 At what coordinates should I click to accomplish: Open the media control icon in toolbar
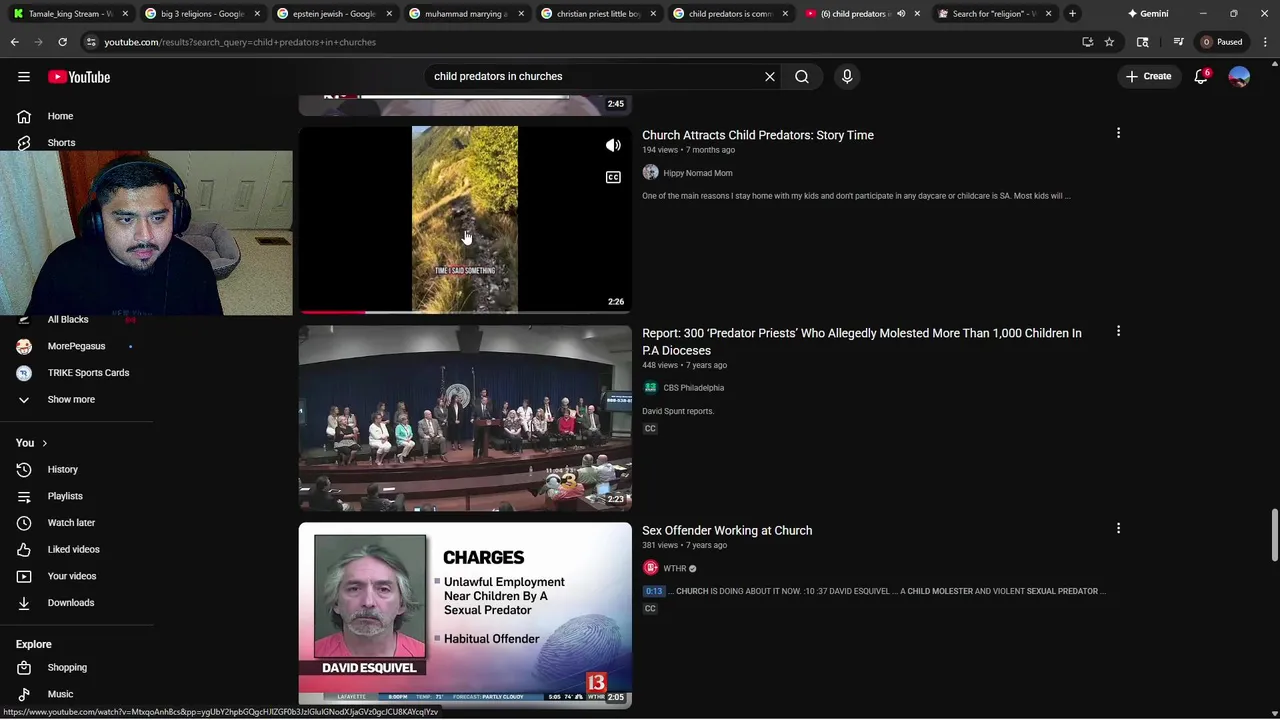coord(1178,42)
